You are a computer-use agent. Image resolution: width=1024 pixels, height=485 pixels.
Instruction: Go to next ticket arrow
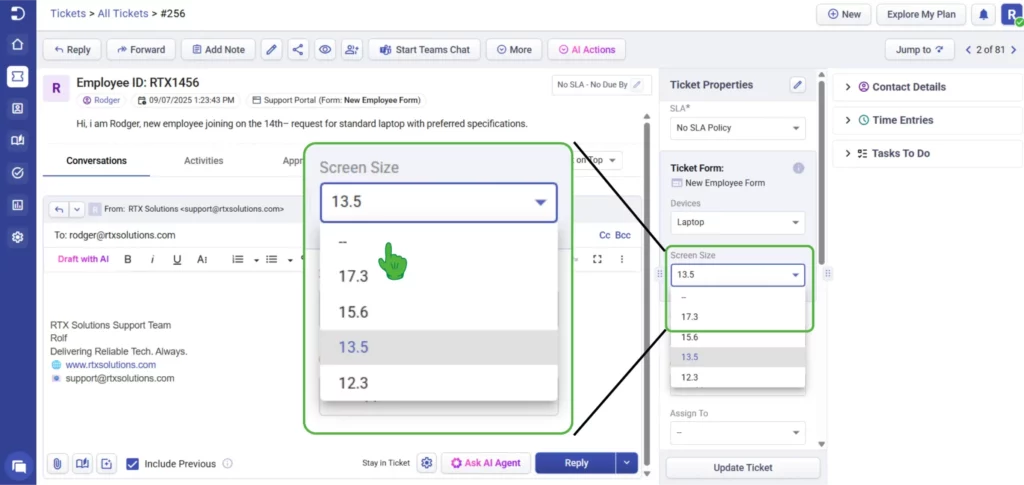point(1014,50)
